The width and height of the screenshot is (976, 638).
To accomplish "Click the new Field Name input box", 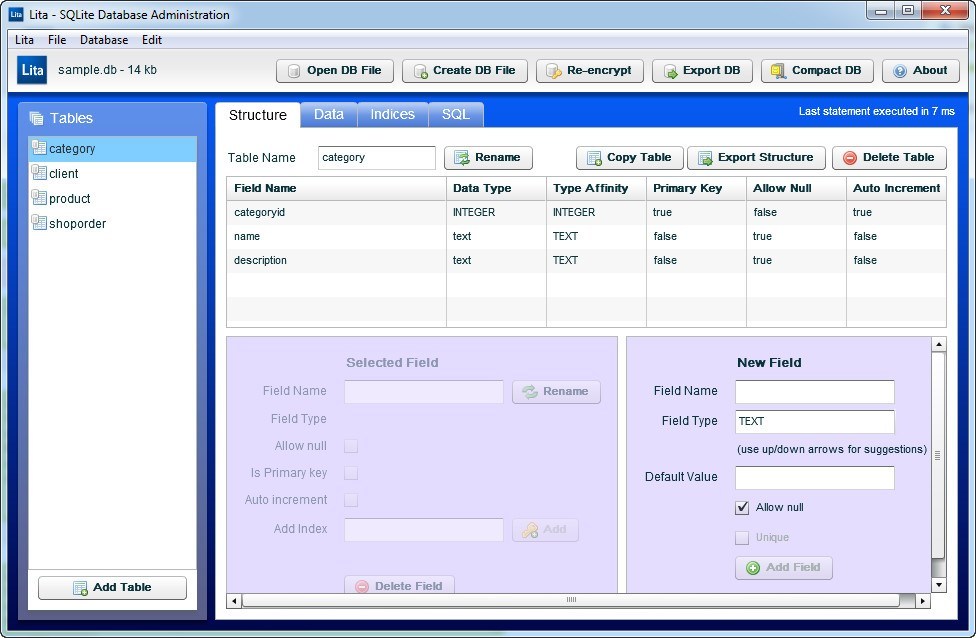I will (814, 392).
